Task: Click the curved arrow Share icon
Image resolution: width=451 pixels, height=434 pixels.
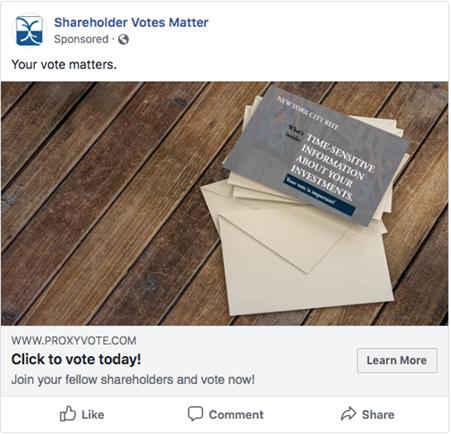Action: pos(349,414)
